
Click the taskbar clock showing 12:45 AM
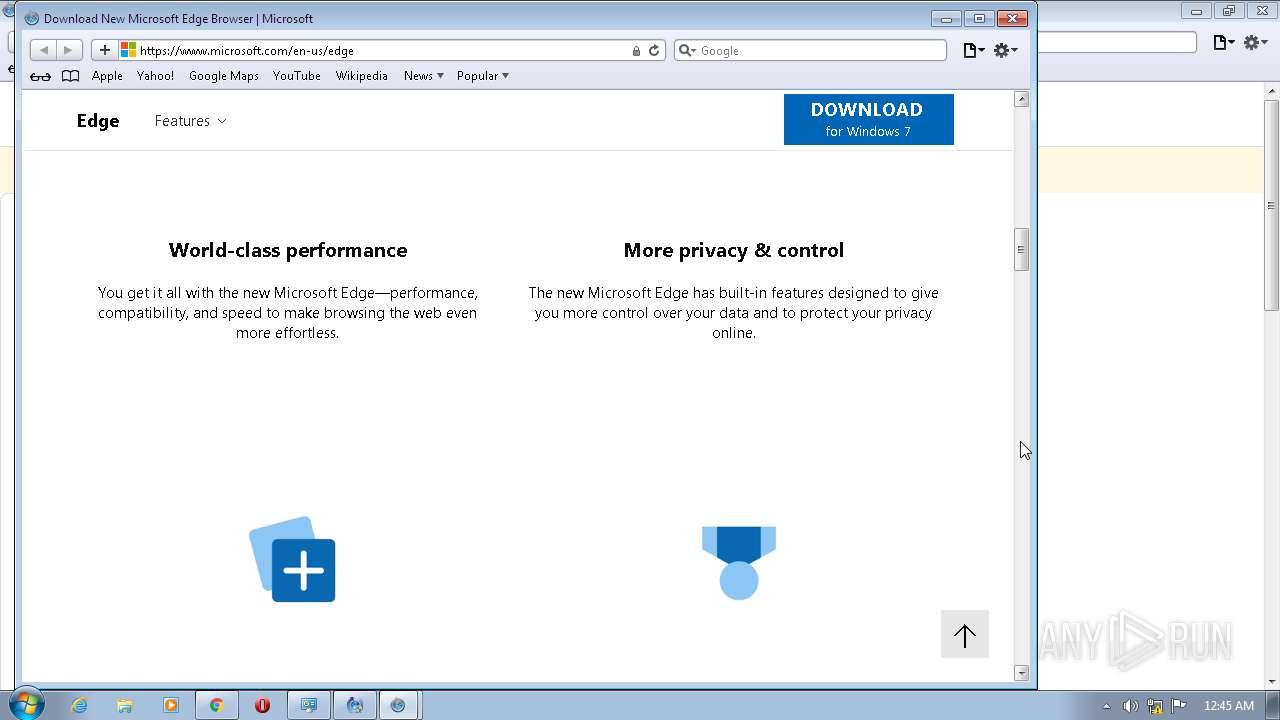1229,705
